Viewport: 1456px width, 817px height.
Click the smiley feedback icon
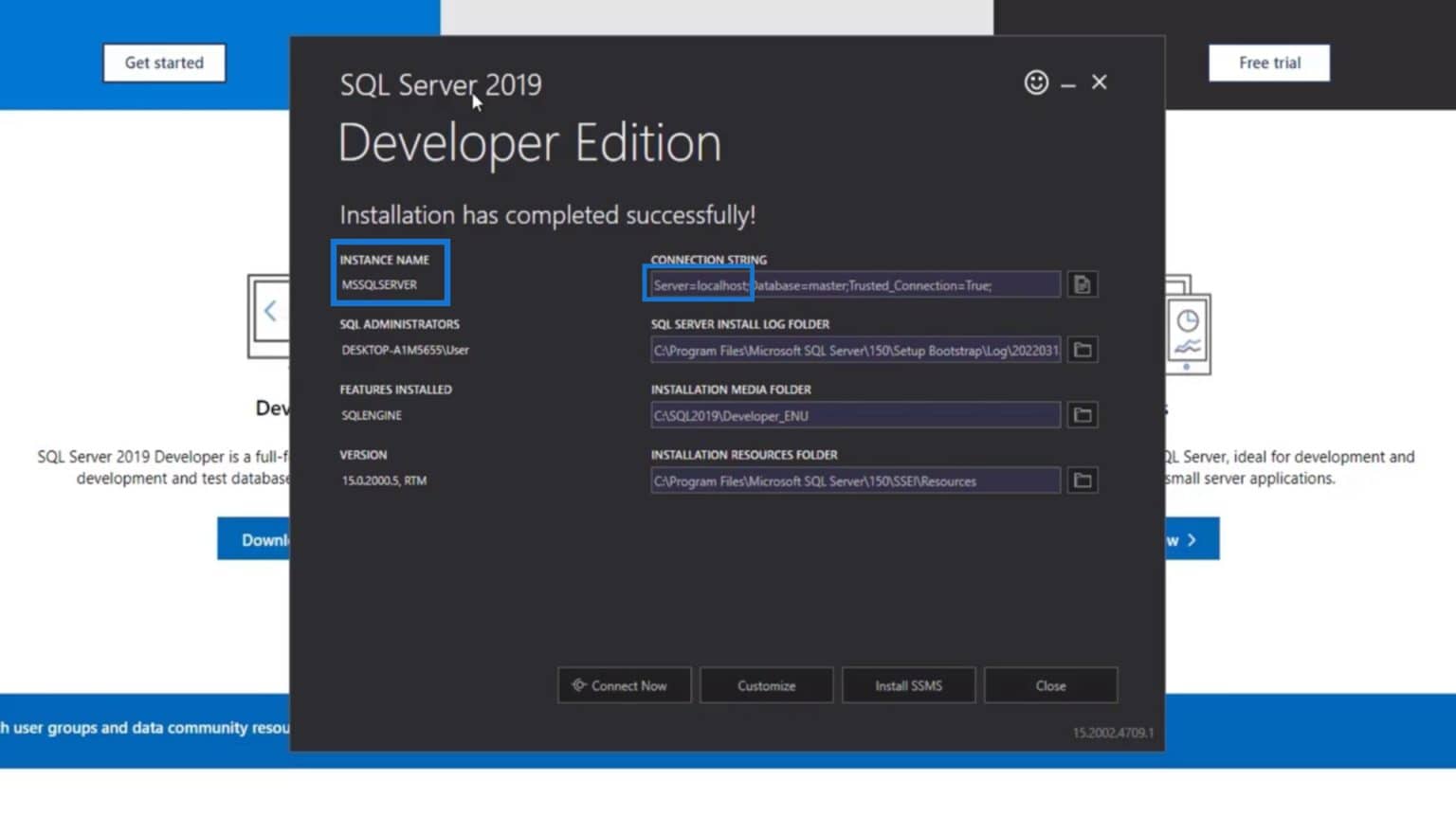click(x=1036, y=82)
